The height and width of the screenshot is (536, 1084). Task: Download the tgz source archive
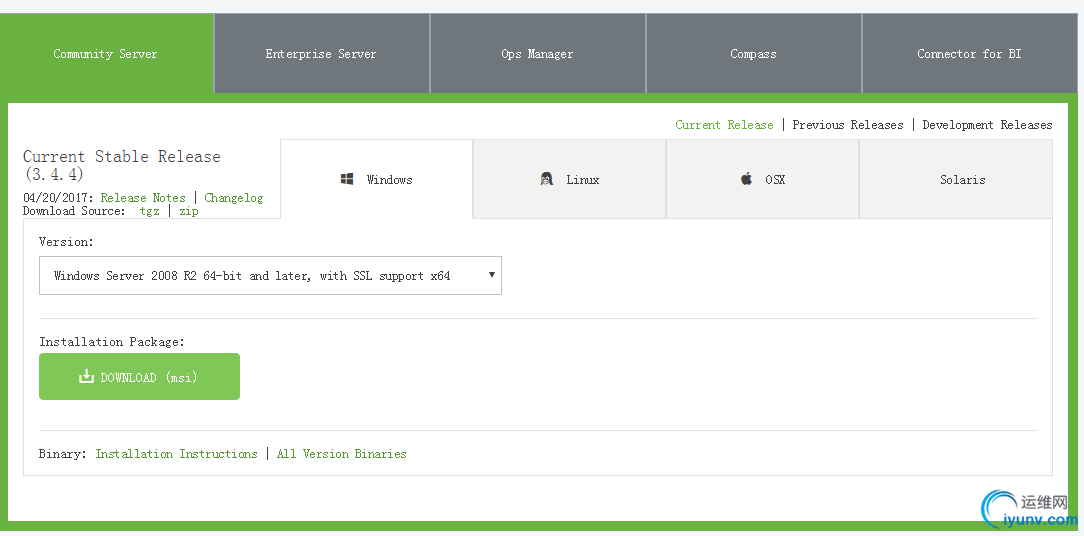tap(149, 211)
